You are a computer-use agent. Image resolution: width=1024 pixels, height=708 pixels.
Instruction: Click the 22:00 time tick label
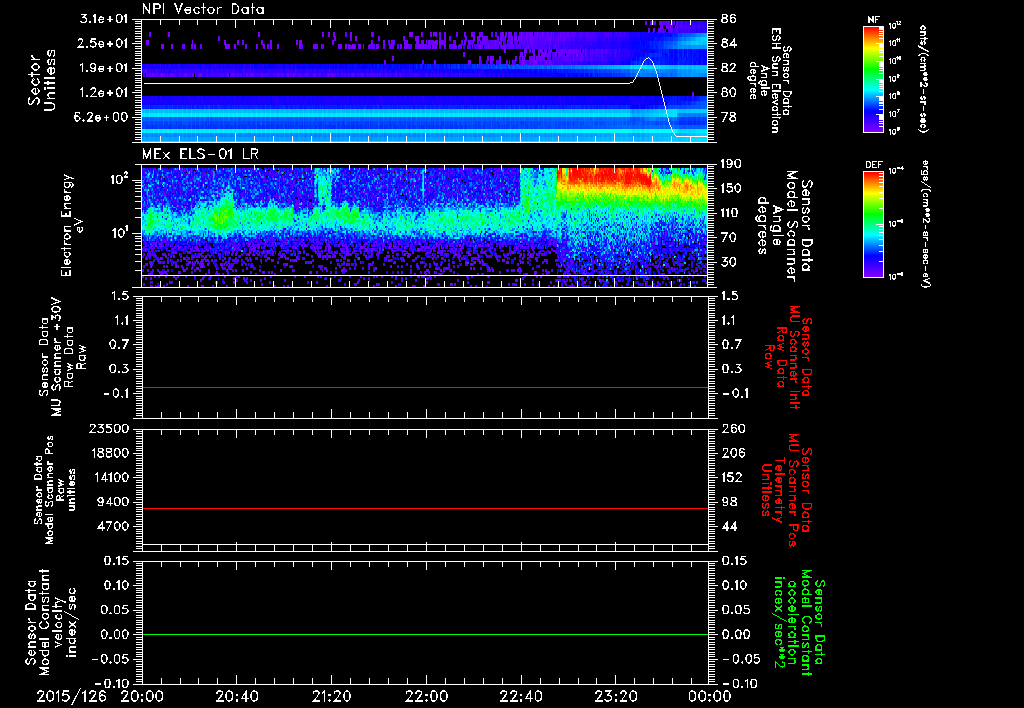(x=427, y=694)
